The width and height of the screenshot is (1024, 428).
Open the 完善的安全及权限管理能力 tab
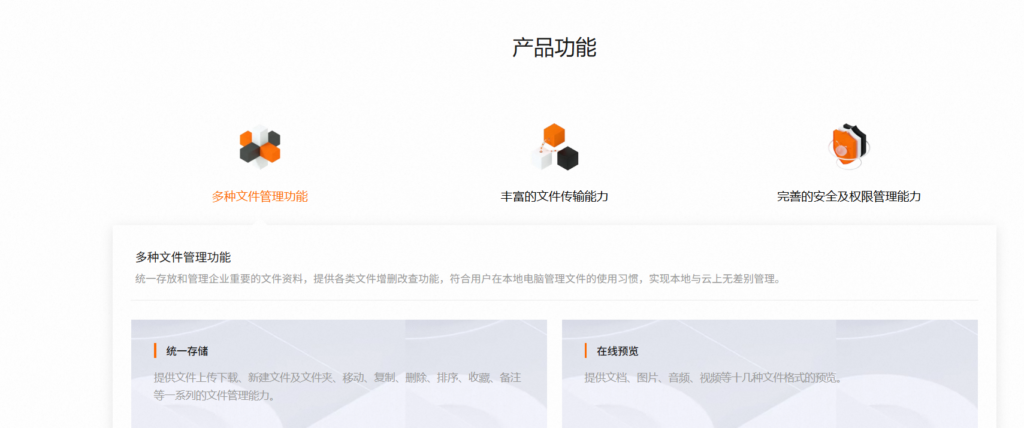[848, 197]
